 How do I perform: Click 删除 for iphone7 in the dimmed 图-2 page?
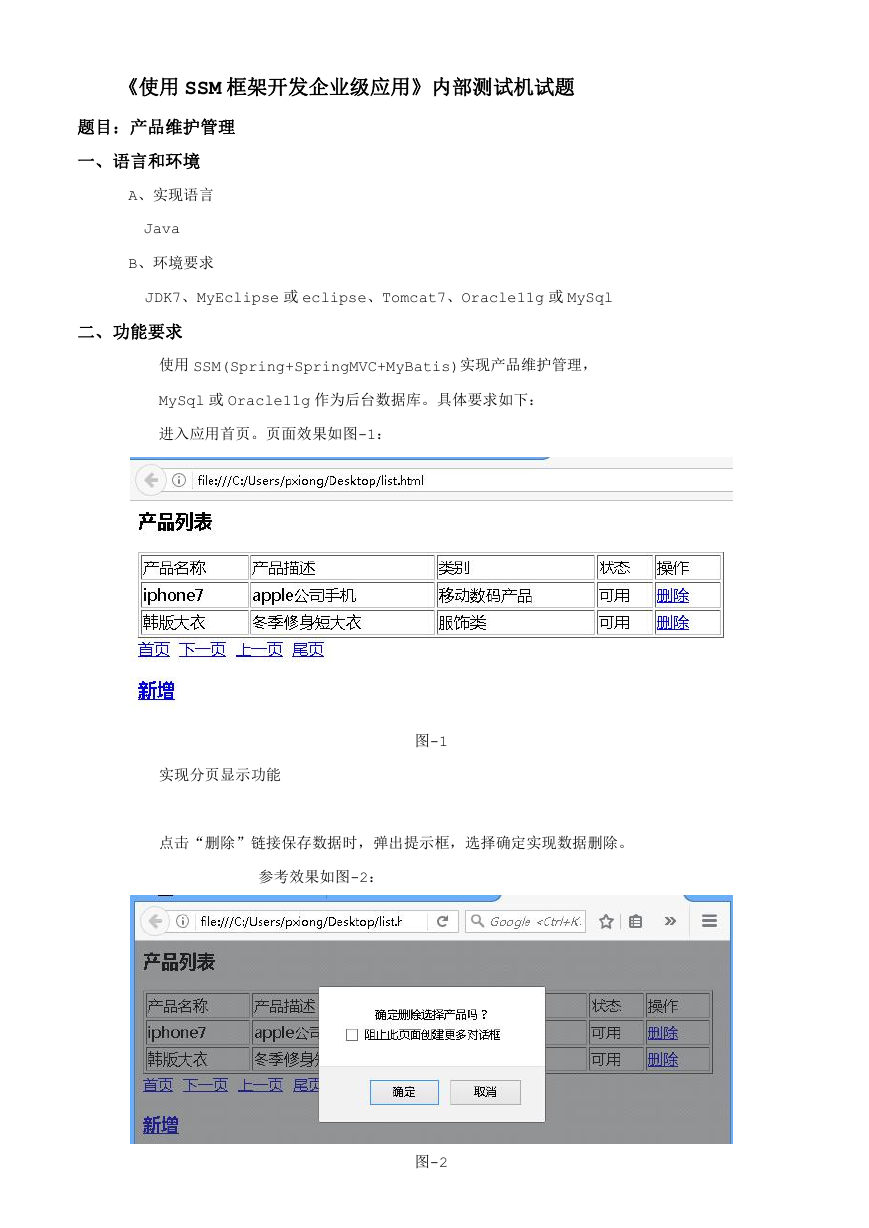[663, 1033]
